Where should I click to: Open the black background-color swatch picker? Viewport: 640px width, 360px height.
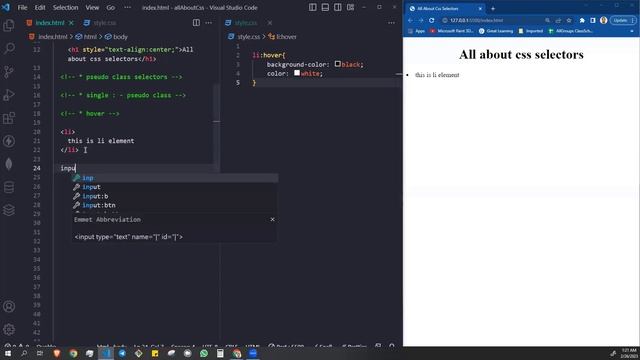(338, 64)
